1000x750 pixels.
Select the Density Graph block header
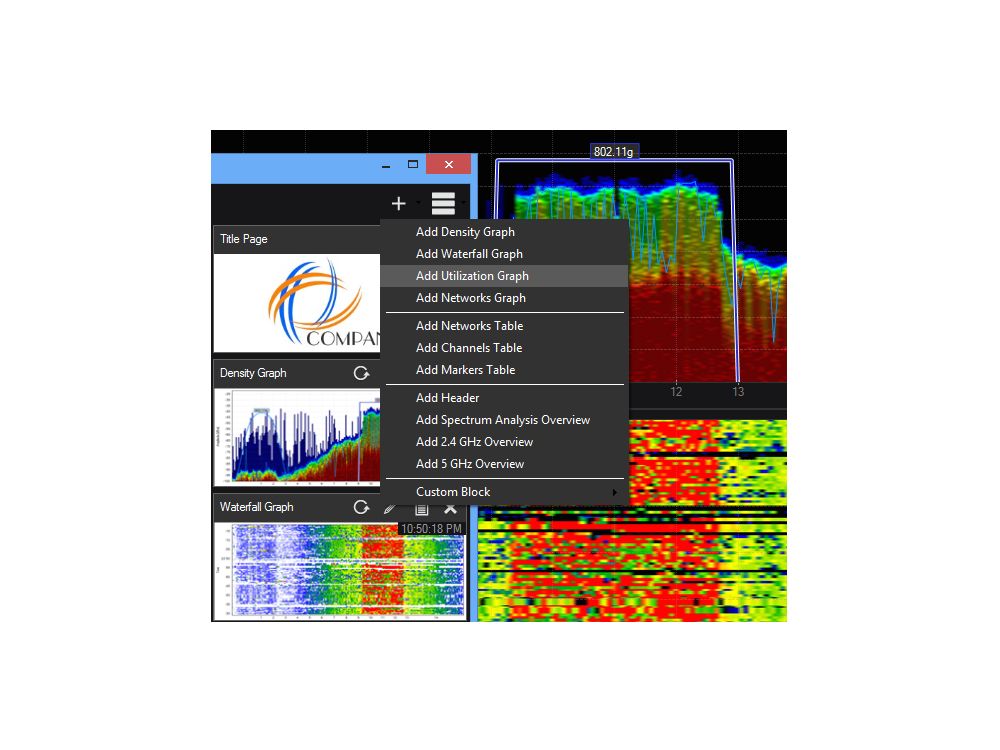(x=297, y=373)
